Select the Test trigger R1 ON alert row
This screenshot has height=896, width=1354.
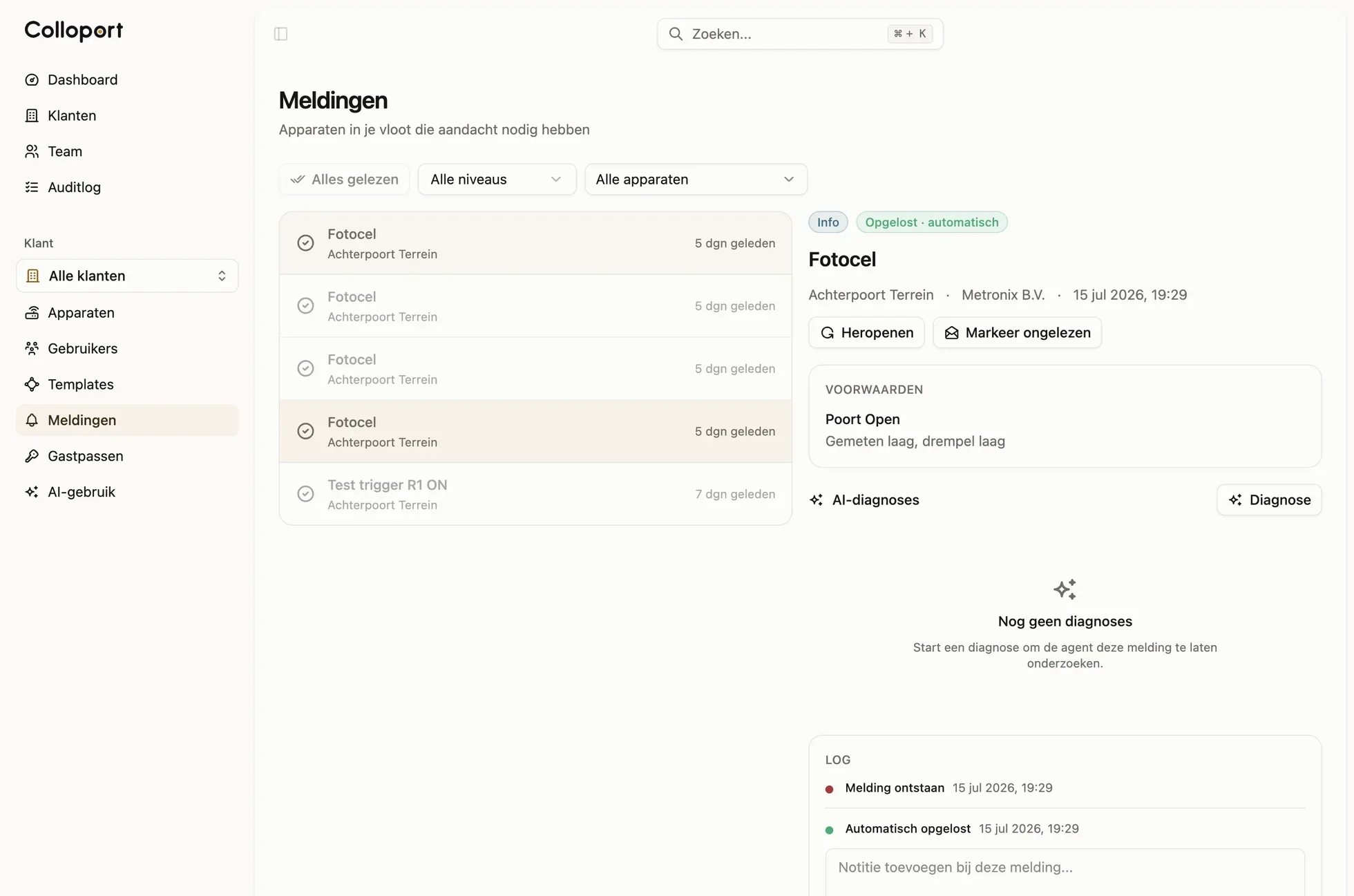click(x=535, y=495)
